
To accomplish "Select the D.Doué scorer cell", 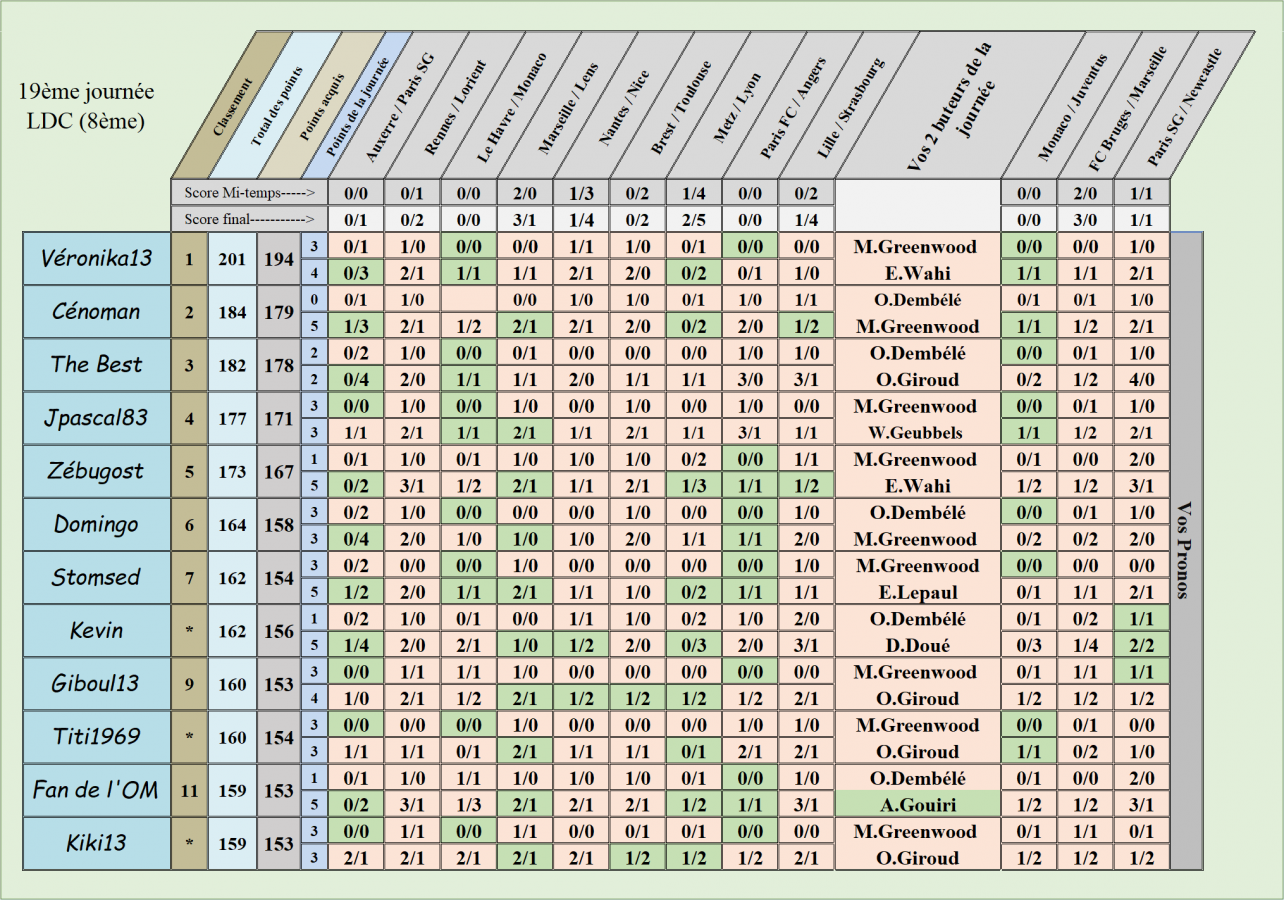I will click(x=917, y=645).
